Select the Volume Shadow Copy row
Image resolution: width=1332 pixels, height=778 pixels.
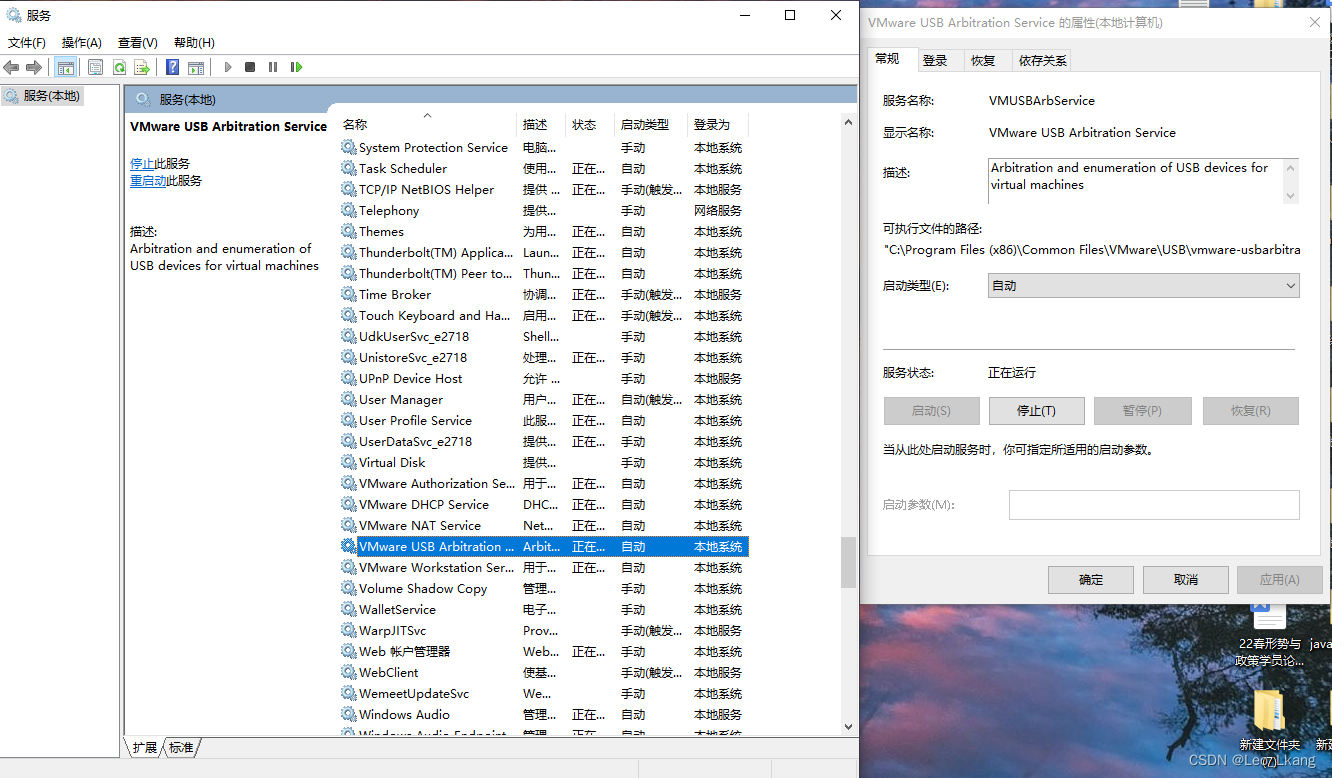(543, 588)
